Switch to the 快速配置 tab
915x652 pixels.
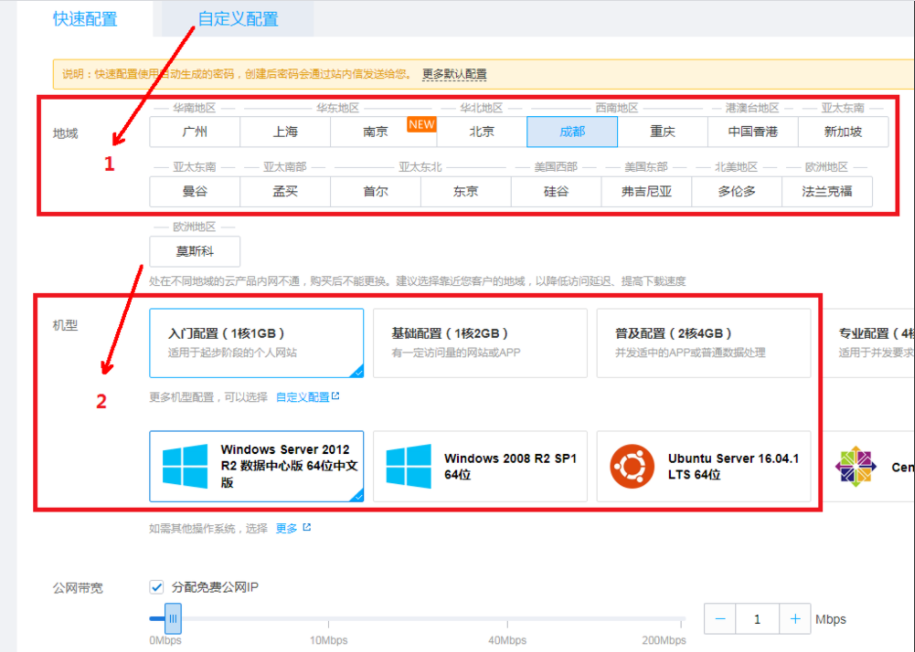coord(85,19)
